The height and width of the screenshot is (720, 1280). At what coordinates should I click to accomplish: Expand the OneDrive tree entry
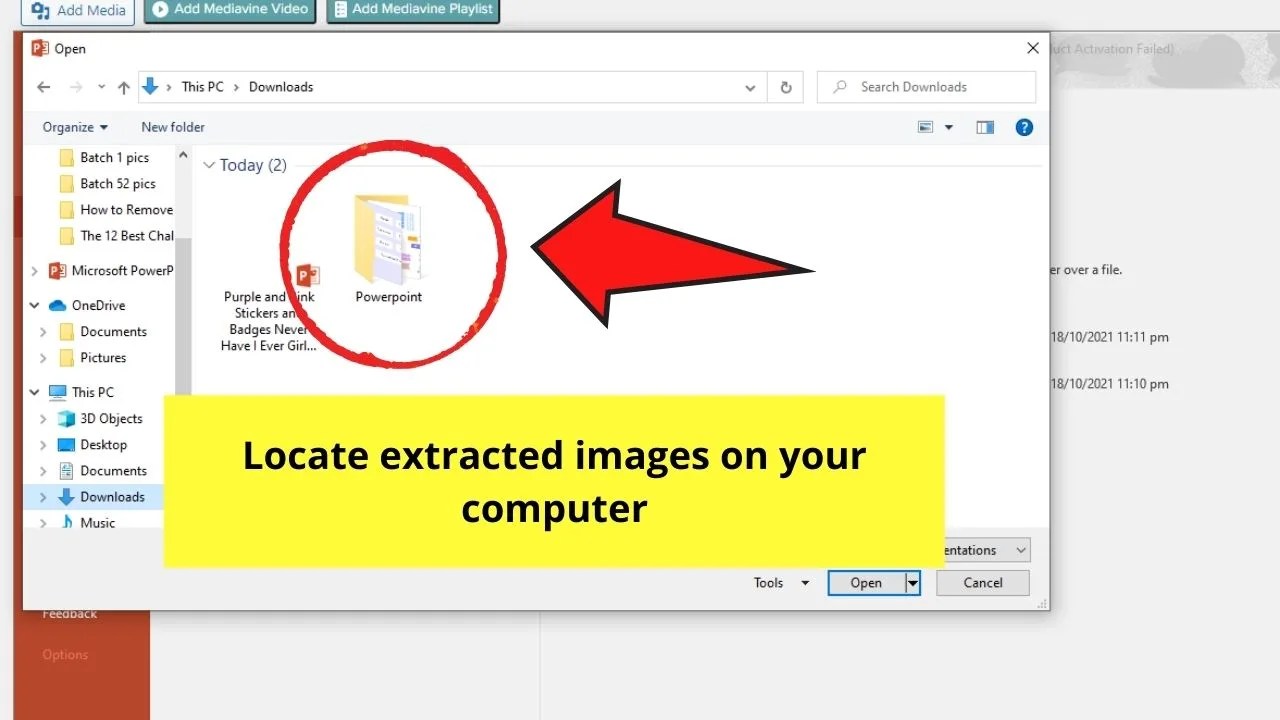[x=33, y=305]
